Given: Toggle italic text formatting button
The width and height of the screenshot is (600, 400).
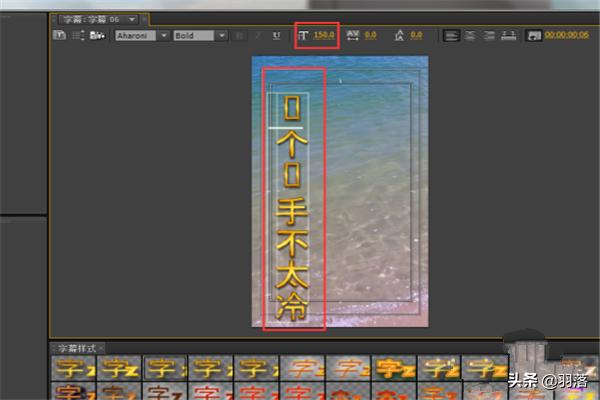Looking at the screenshot, I should [x=258, y=36].
